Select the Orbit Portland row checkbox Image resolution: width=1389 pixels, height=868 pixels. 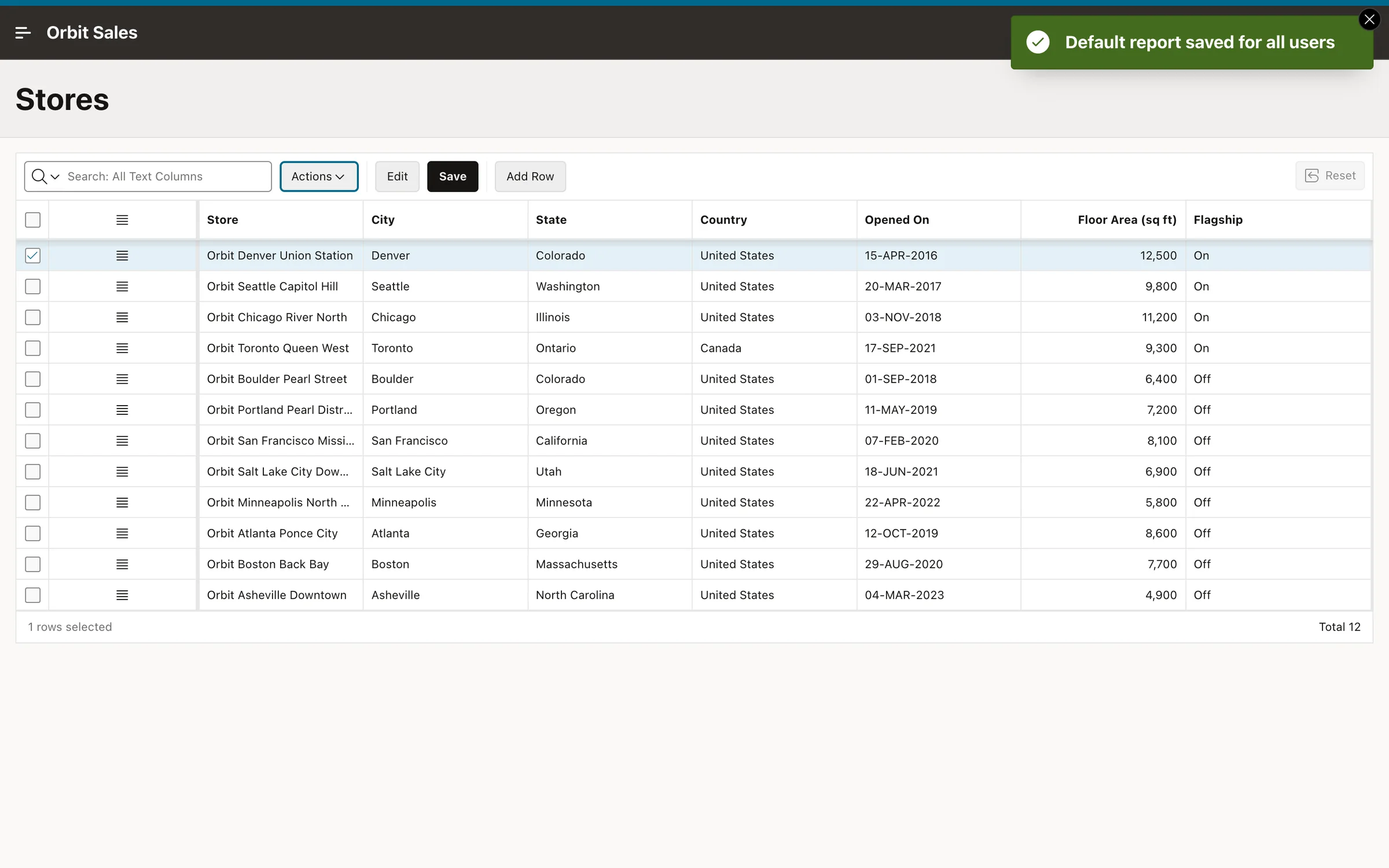coord(33,410)
